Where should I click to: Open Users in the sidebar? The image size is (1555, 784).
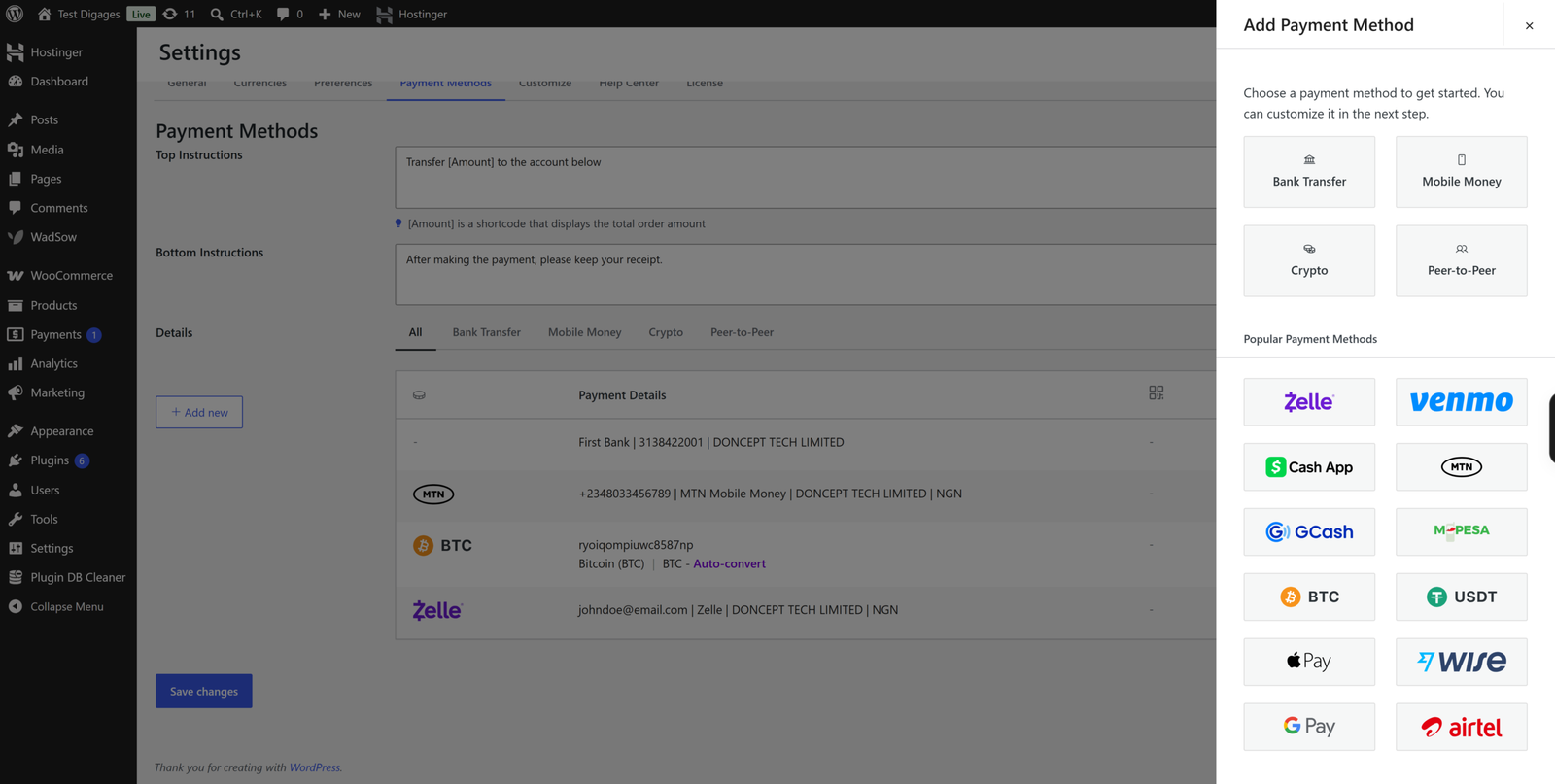tap(68, 490)
